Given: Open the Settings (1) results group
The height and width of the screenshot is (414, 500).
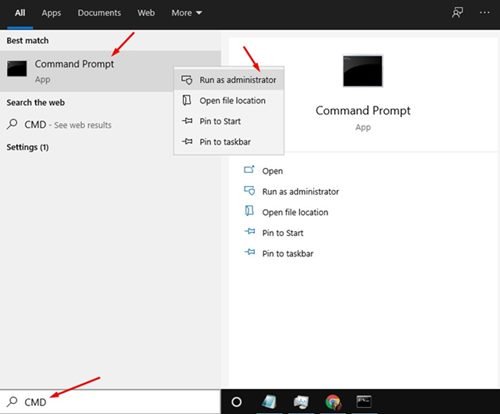Looking at the screenshot, I should 27,147.
